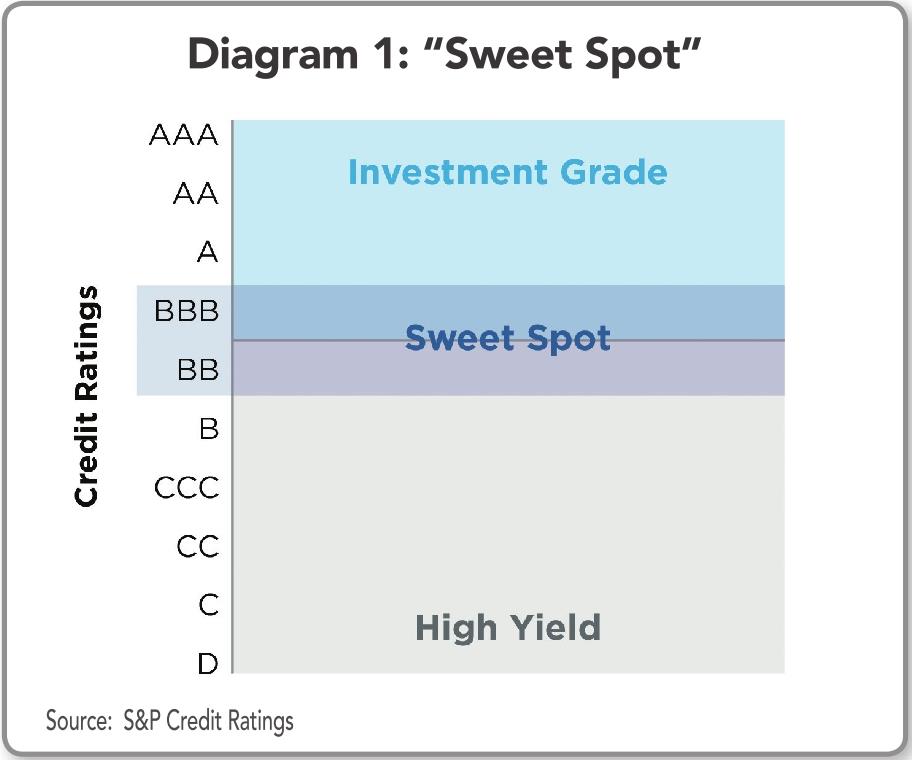Image resolution: width=912 pixels, height=760 pixels.
Task: Select the single C rating label
Action: coord(208,605)
